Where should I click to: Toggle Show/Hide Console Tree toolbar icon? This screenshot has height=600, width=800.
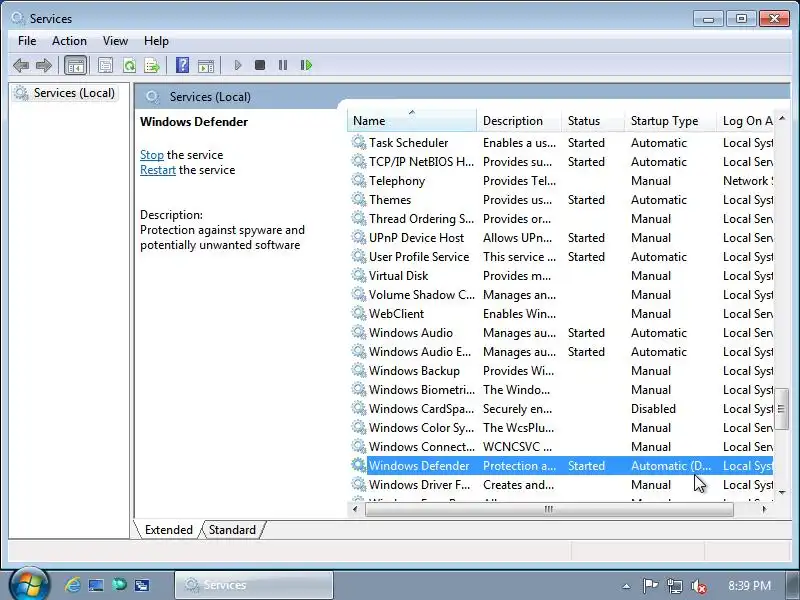coord(76,65)
